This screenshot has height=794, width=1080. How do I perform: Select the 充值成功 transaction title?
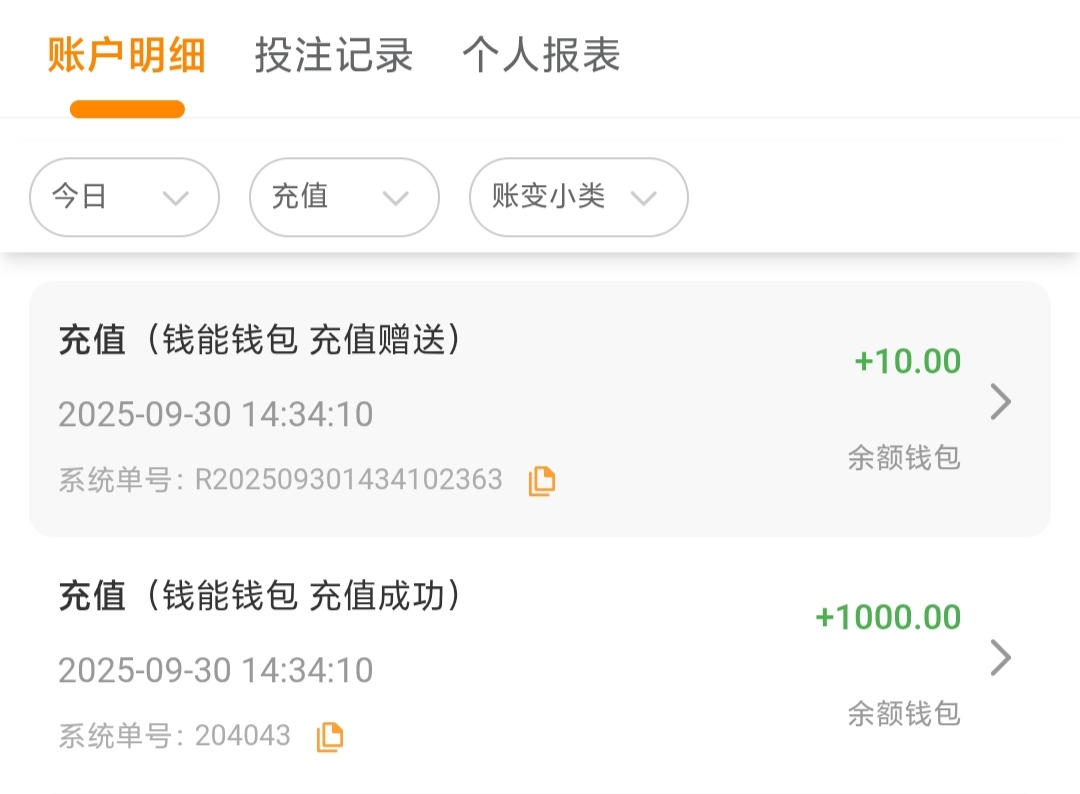coord(260,597)
